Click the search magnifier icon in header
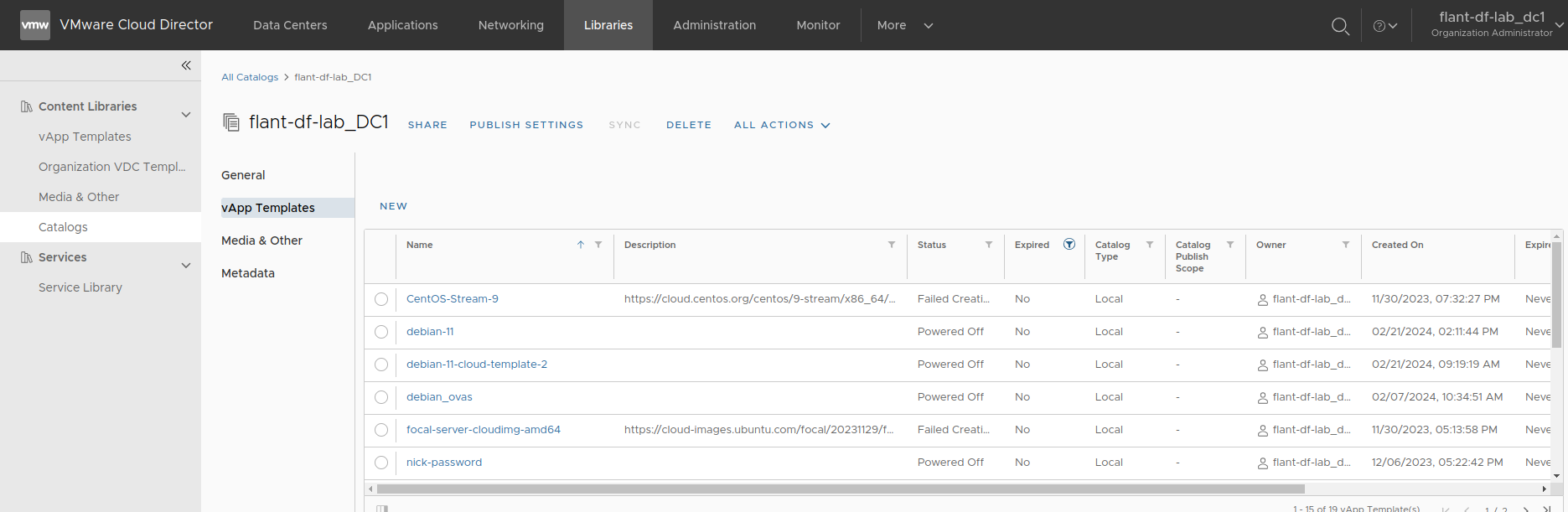 click(1340, 26)
